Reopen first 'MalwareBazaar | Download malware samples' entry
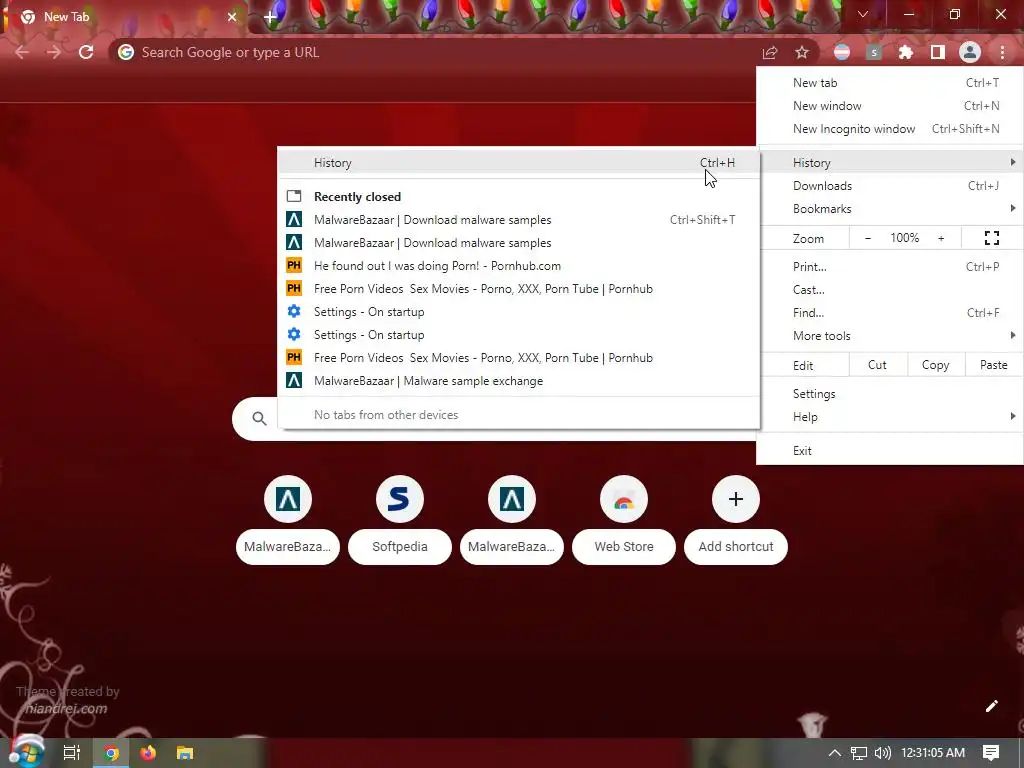The image size is (1024, 768). 519,220
